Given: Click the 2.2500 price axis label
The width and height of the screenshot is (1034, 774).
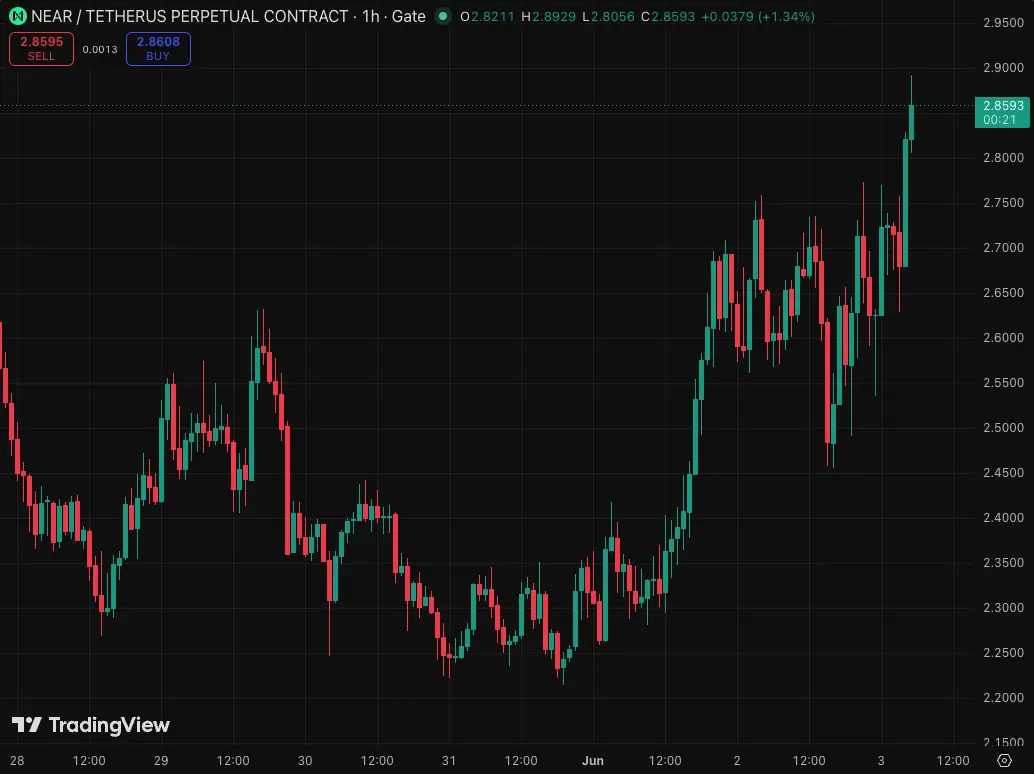Looking at the screenshot, I should pyautogui.click(x=1003, y=653).
